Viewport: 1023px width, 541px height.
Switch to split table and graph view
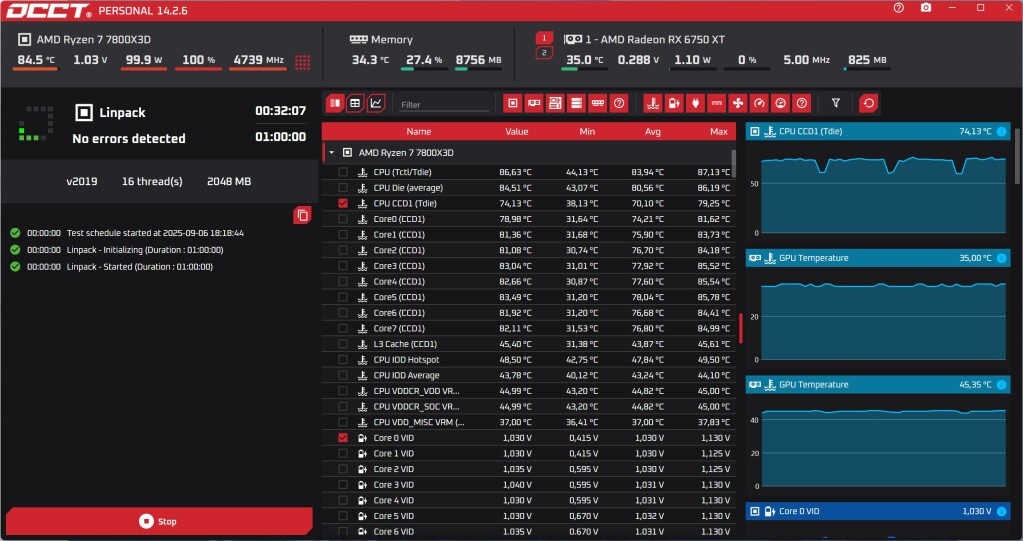[x=335, y=103]
